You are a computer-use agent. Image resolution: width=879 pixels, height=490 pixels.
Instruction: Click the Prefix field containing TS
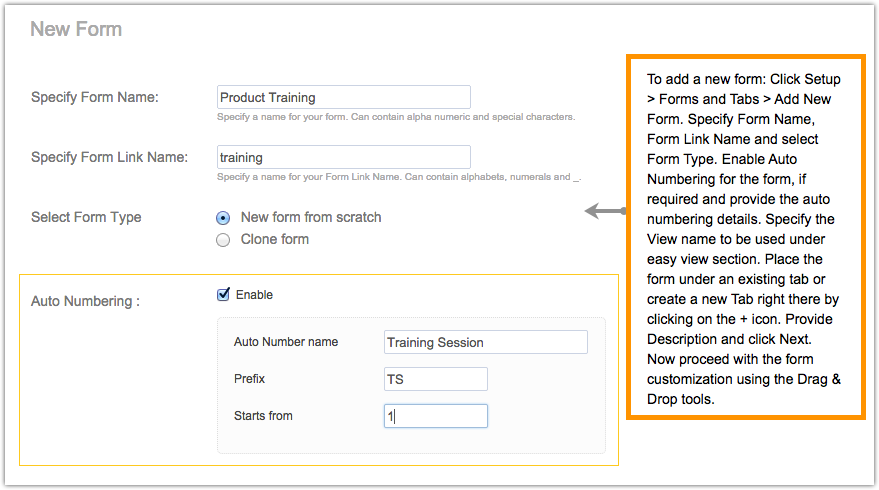pyautogui.click(x=435, y=379)
